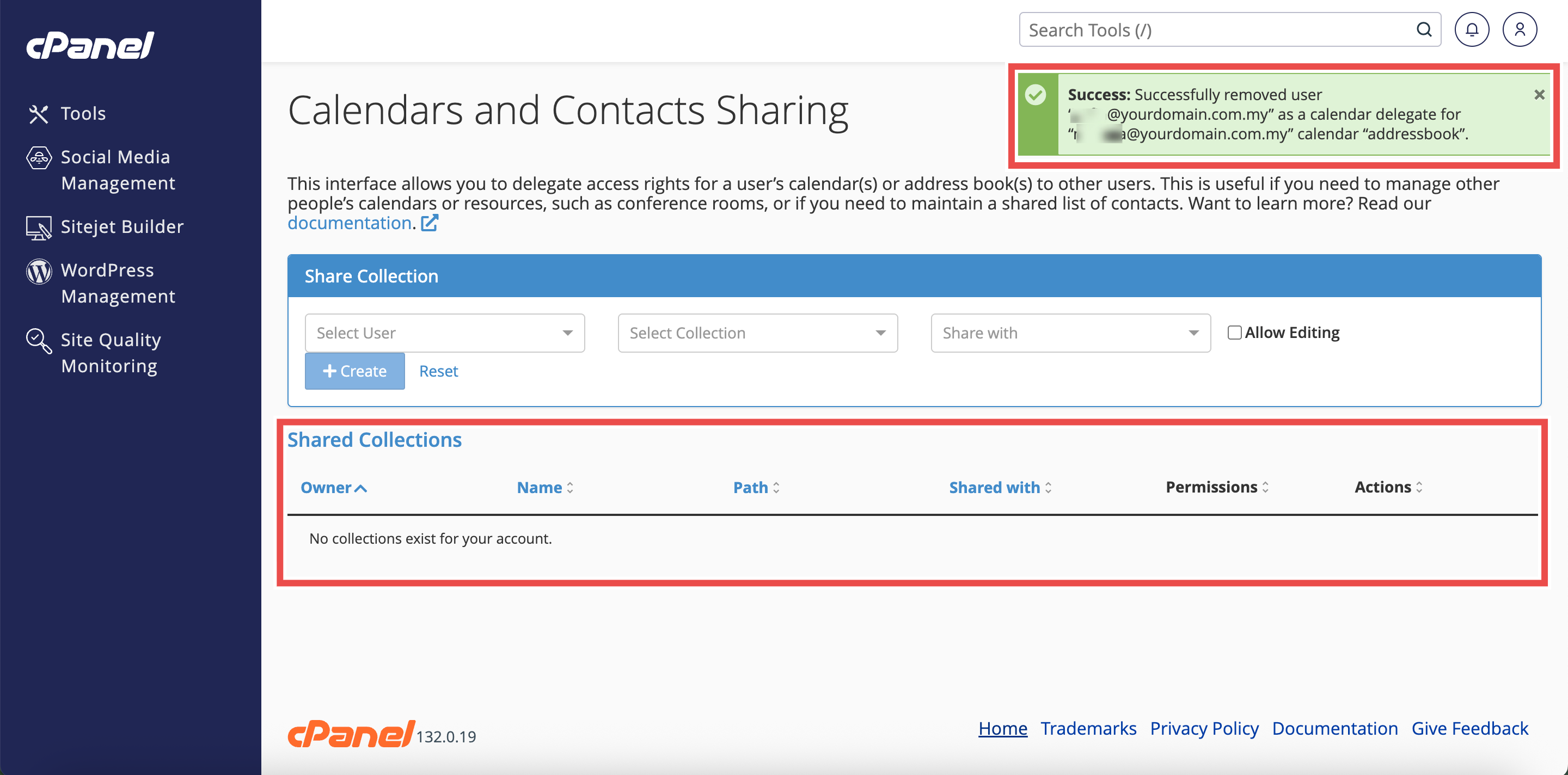Click the WordPress logo icon

[x=39, y=272]
